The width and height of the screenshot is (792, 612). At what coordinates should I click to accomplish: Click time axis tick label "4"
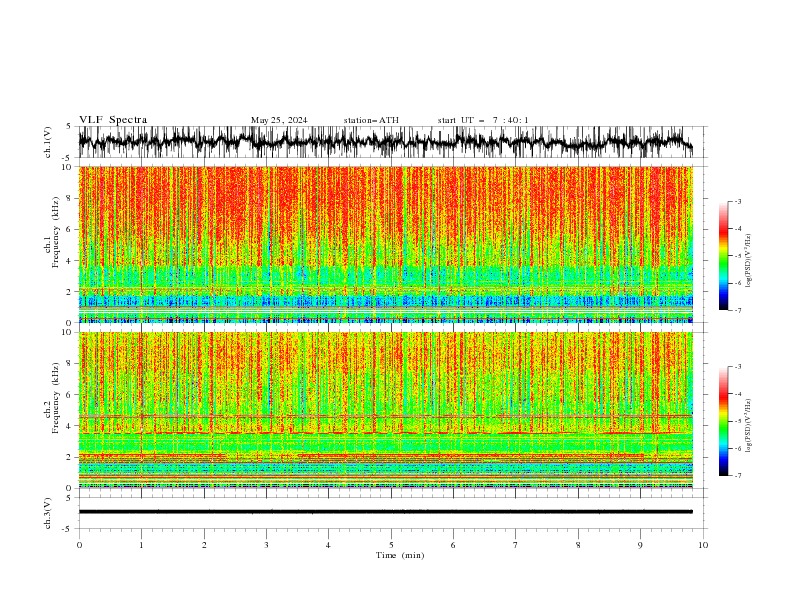[x=328, y=545]
